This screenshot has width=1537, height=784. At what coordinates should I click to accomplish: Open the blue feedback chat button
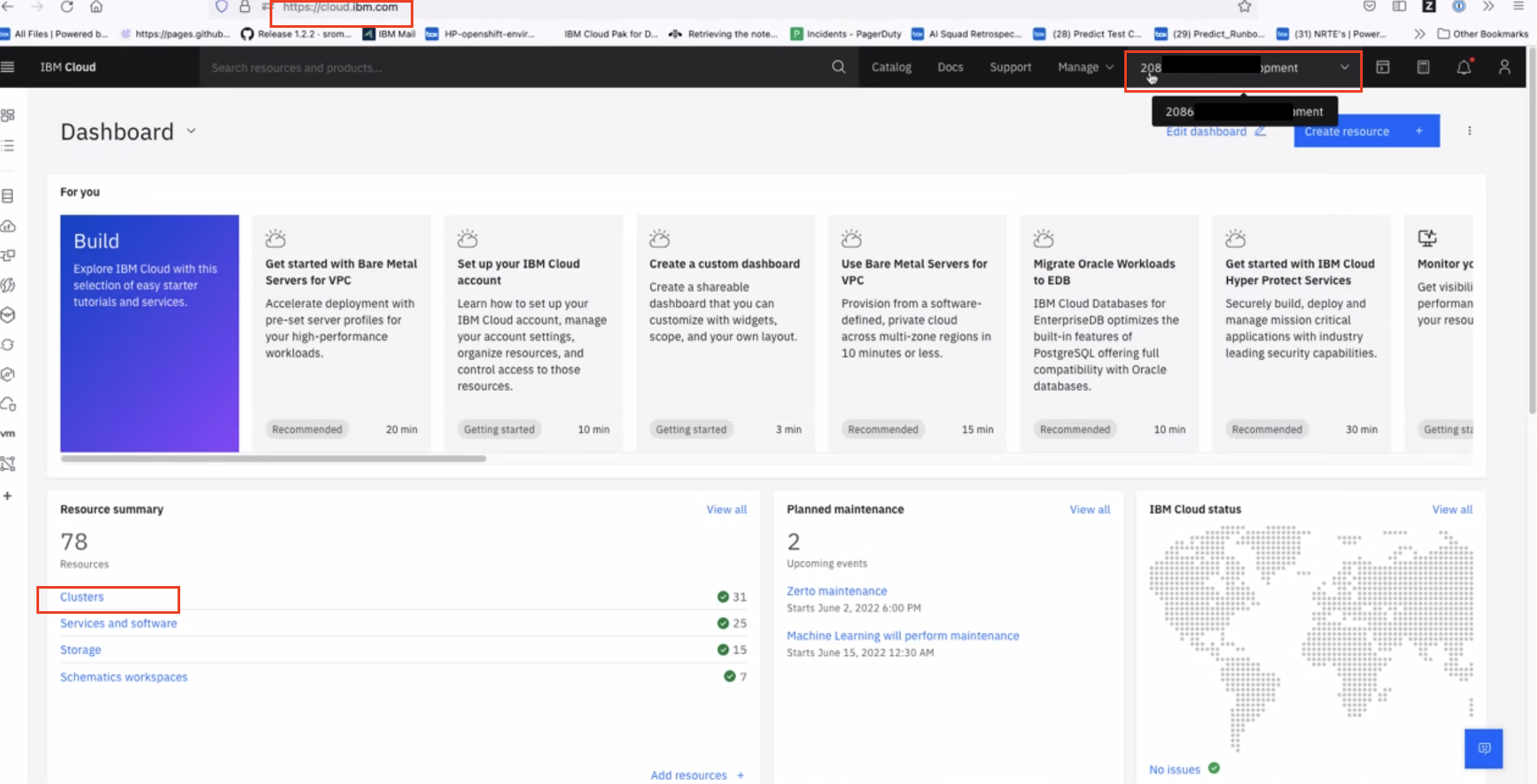[x=1484, y=748]
